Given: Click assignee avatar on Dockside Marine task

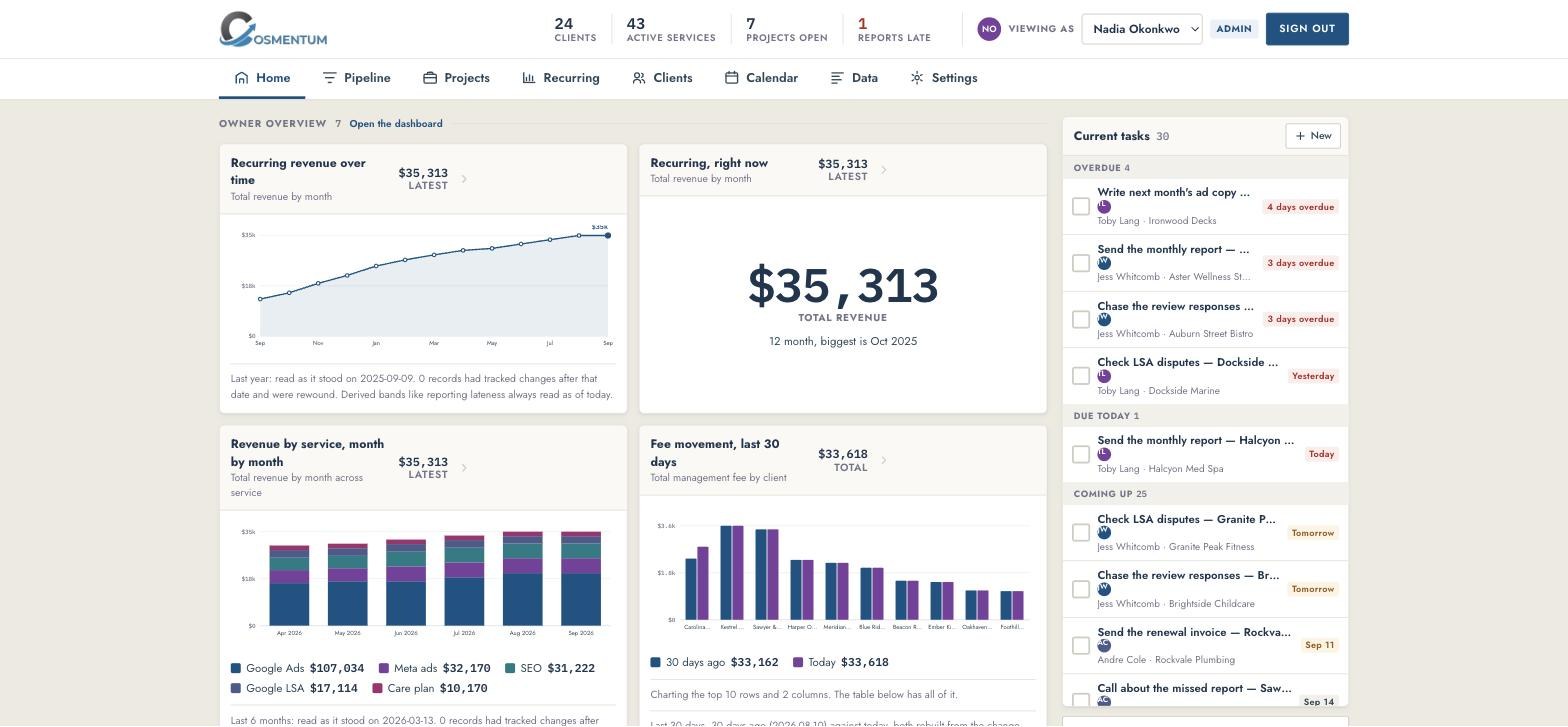Looking at the screenshot, I should pyautogui.click(x=1104, y=376).
